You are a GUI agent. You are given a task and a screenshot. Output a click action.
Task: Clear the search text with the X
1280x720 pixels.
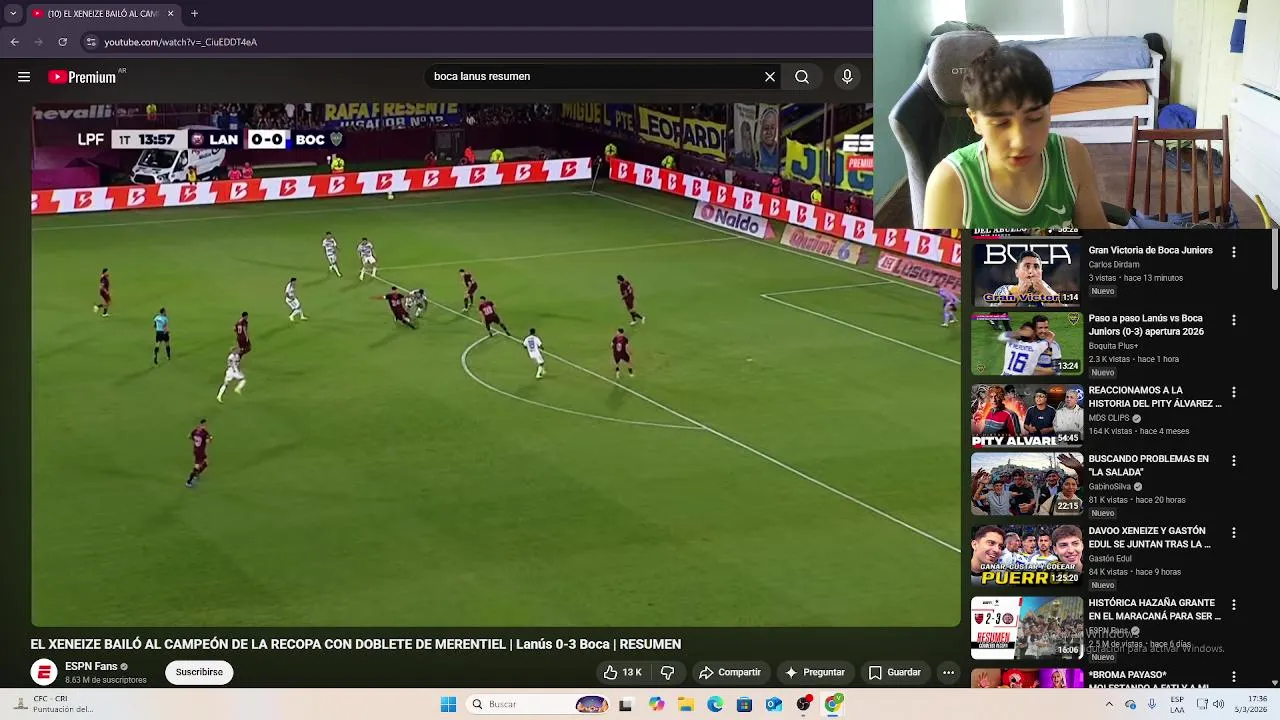point(770,77)
